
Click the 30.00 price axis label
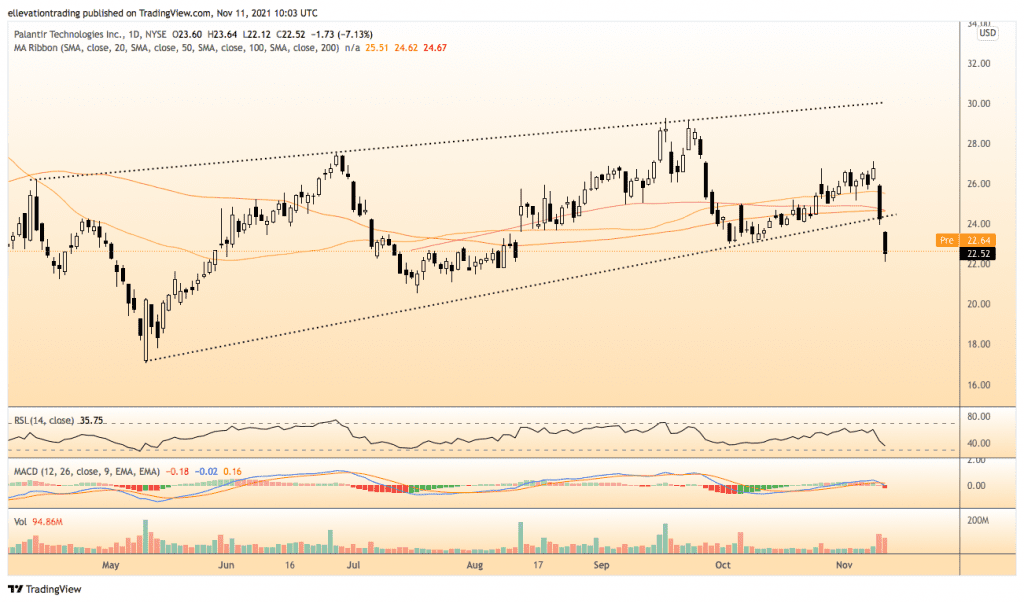(x=978, y=104)
